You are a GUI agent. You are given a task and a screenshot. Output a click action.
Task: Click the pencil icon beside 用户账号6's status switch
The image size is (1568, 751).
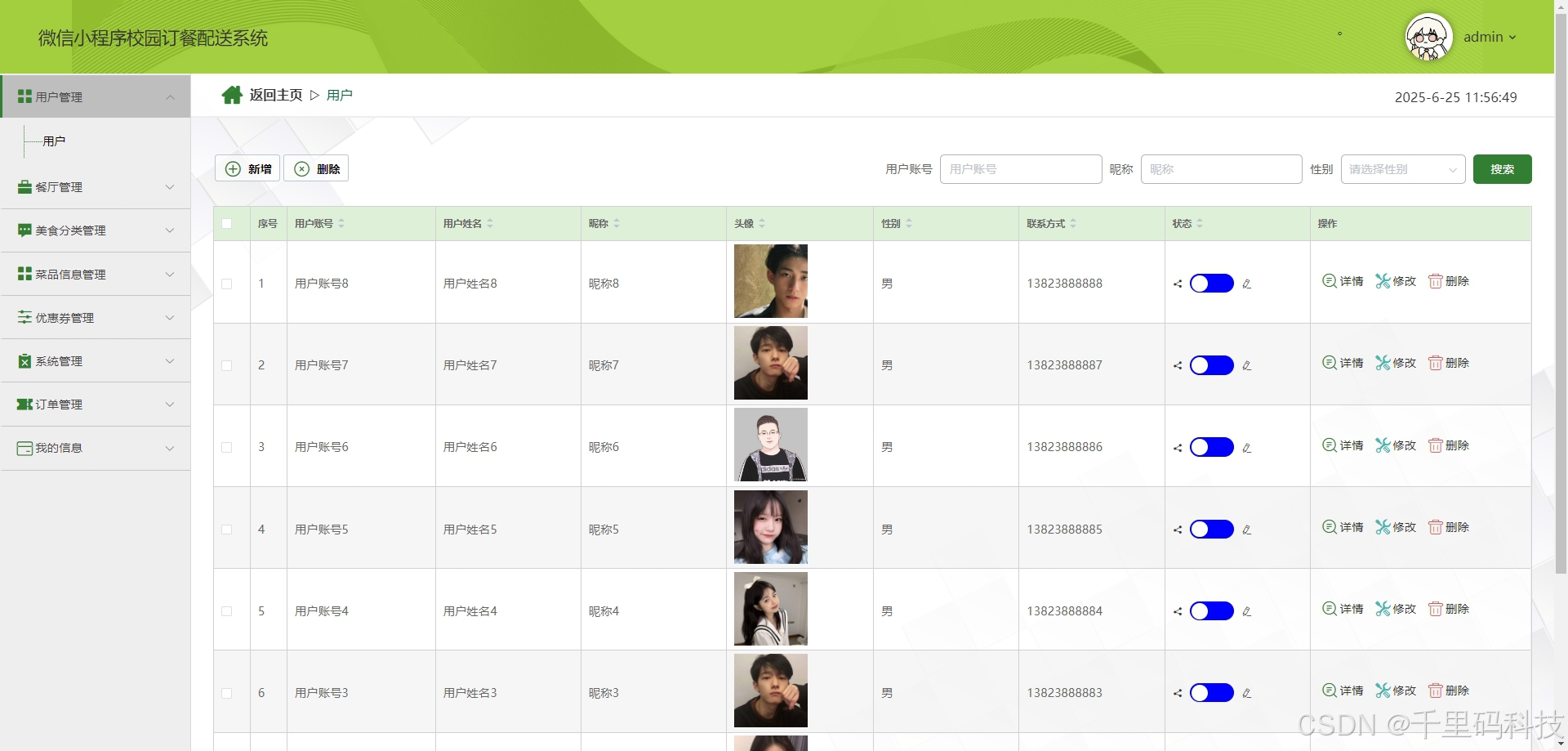(x=1246, y=448)
